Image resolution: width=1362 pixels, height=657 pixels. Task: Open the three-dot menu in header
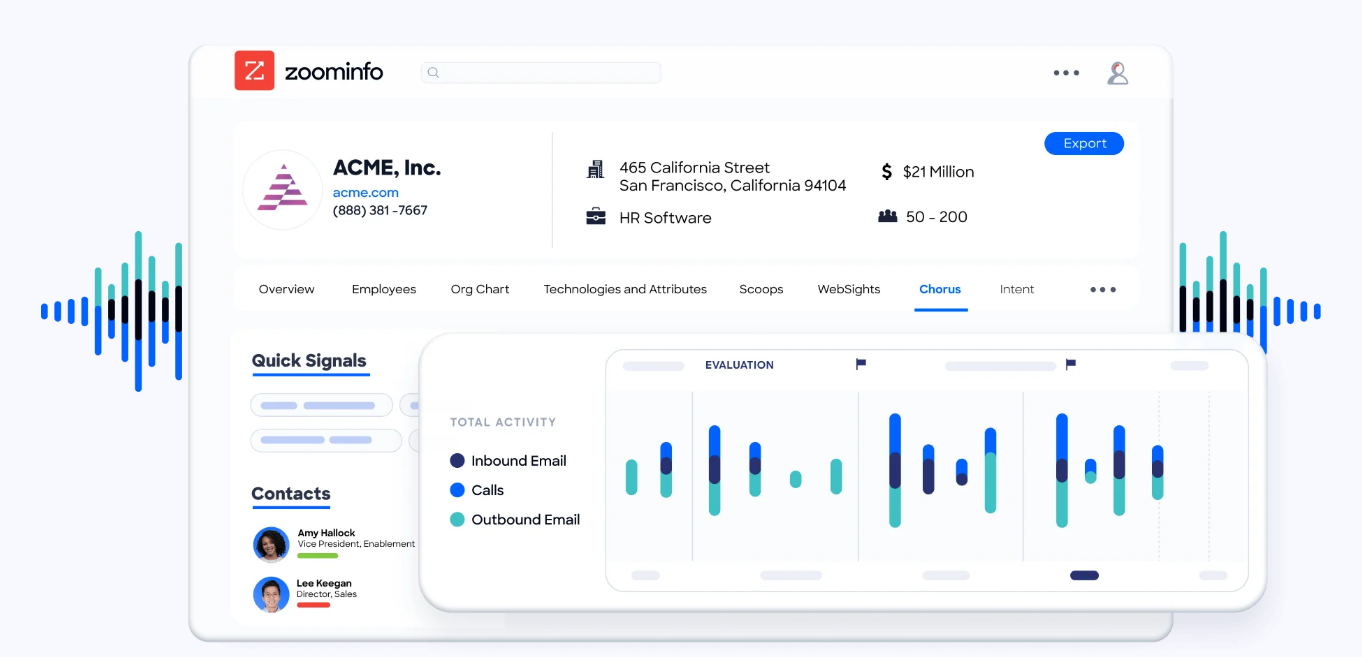[1066, 73]
